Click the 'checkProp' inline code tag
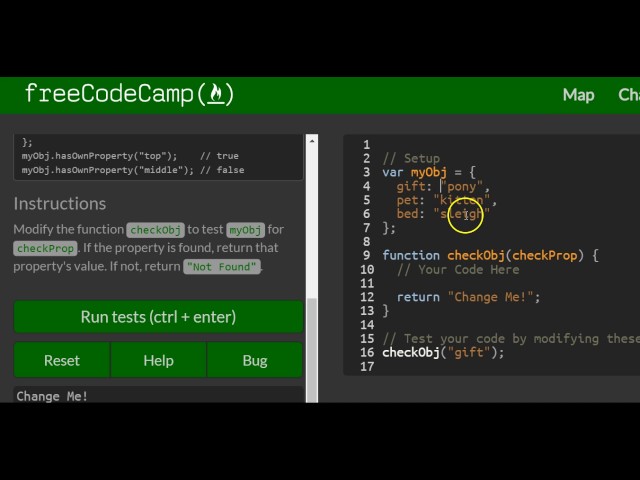 [45, 248]
